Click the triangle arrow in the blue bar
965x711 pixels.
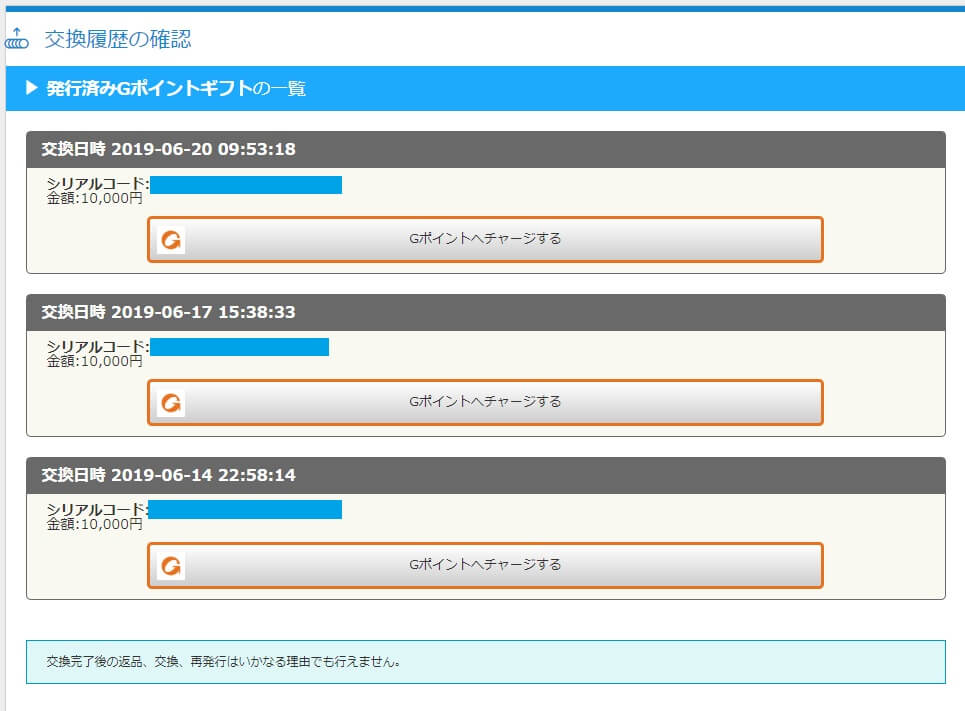click(x=31, y=89)
